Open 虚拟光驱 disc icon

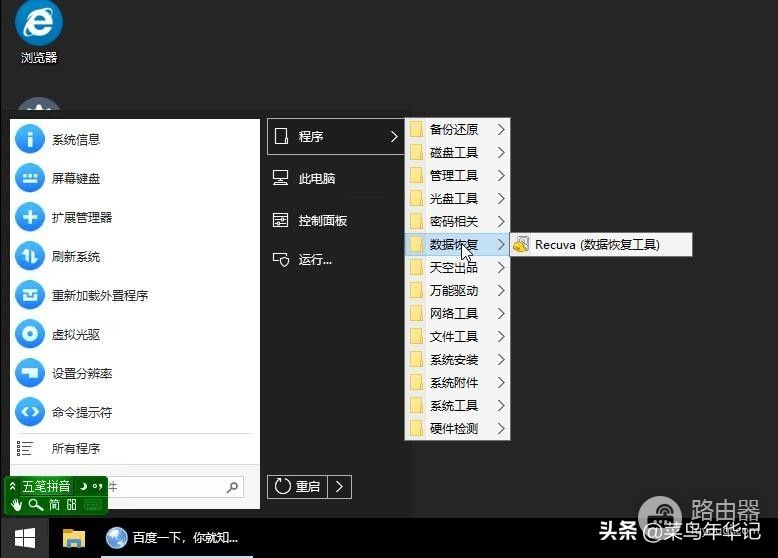pos(30,335)
